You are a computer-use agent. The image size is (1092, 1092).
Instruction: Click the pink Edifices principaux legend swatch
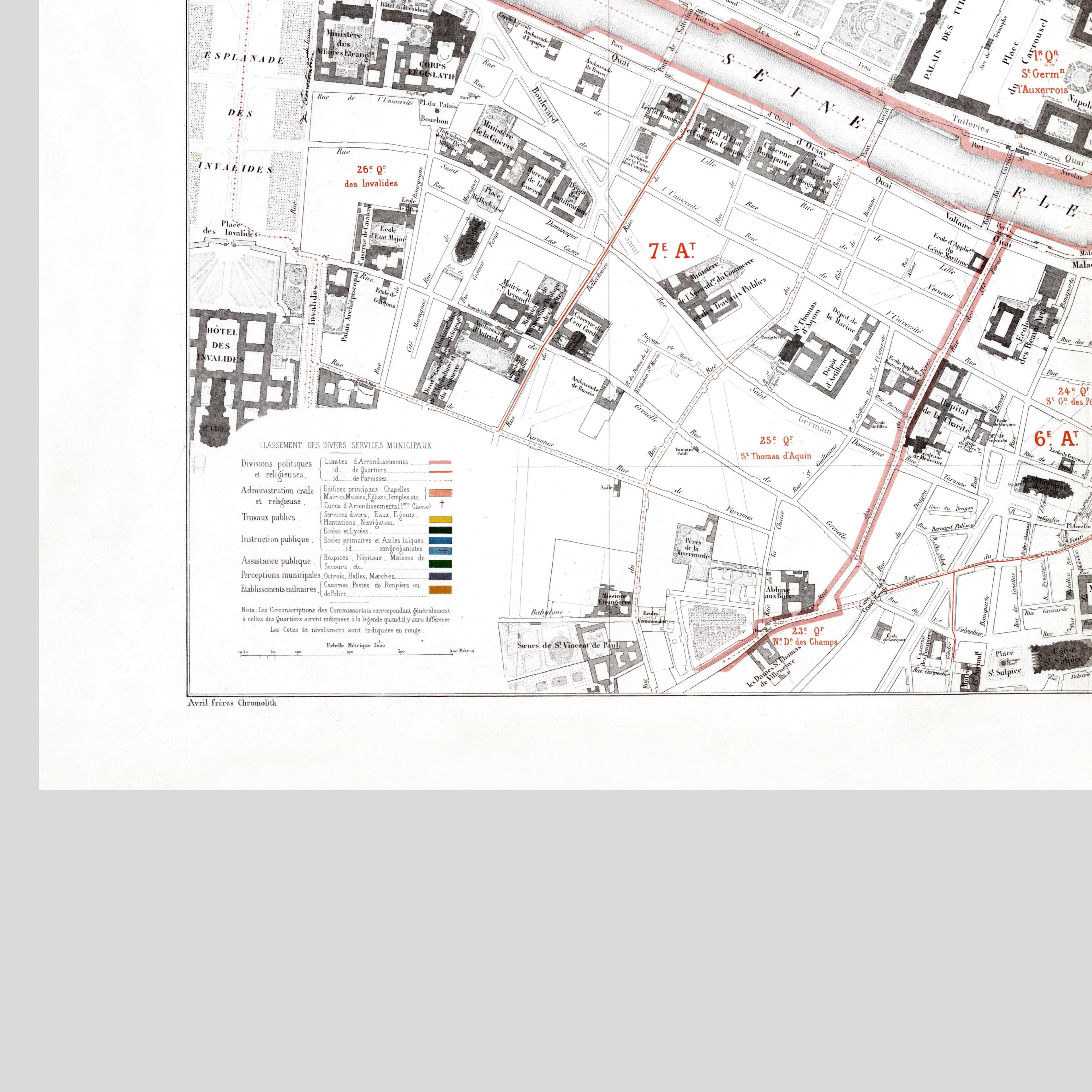coord(440,493)
